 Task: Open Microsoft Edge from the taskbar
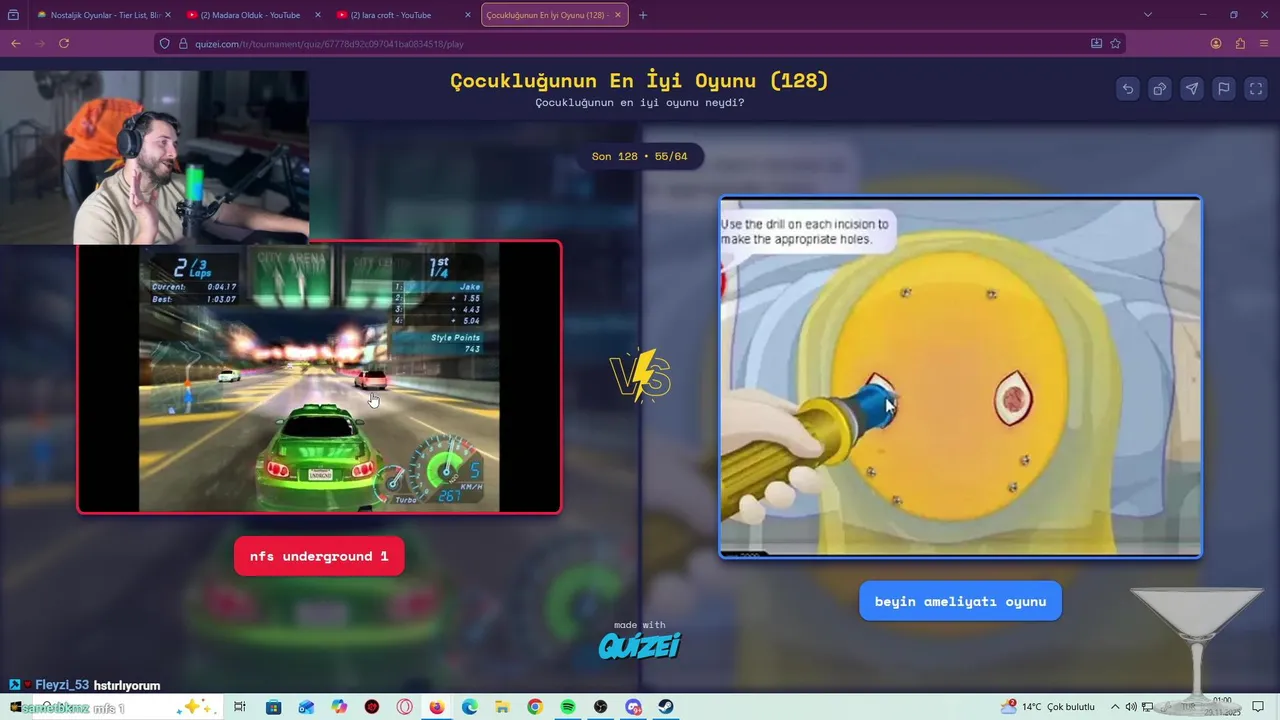pyautogui.click(x=470, y=707)
